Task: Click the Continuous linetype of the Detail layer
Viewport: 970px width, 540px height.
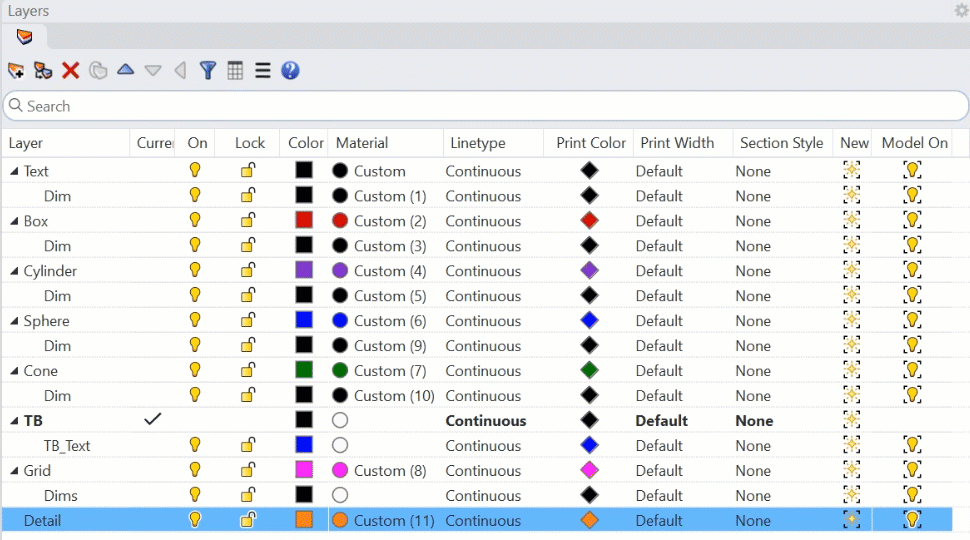Action: pyautogui.click(x=483, y=520)
